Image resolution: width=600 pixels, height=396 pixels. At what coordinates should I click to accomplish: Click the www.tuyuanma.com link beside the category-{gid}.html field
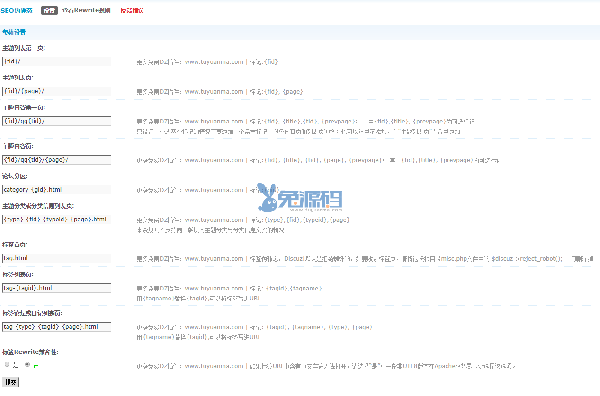[214, 190]
